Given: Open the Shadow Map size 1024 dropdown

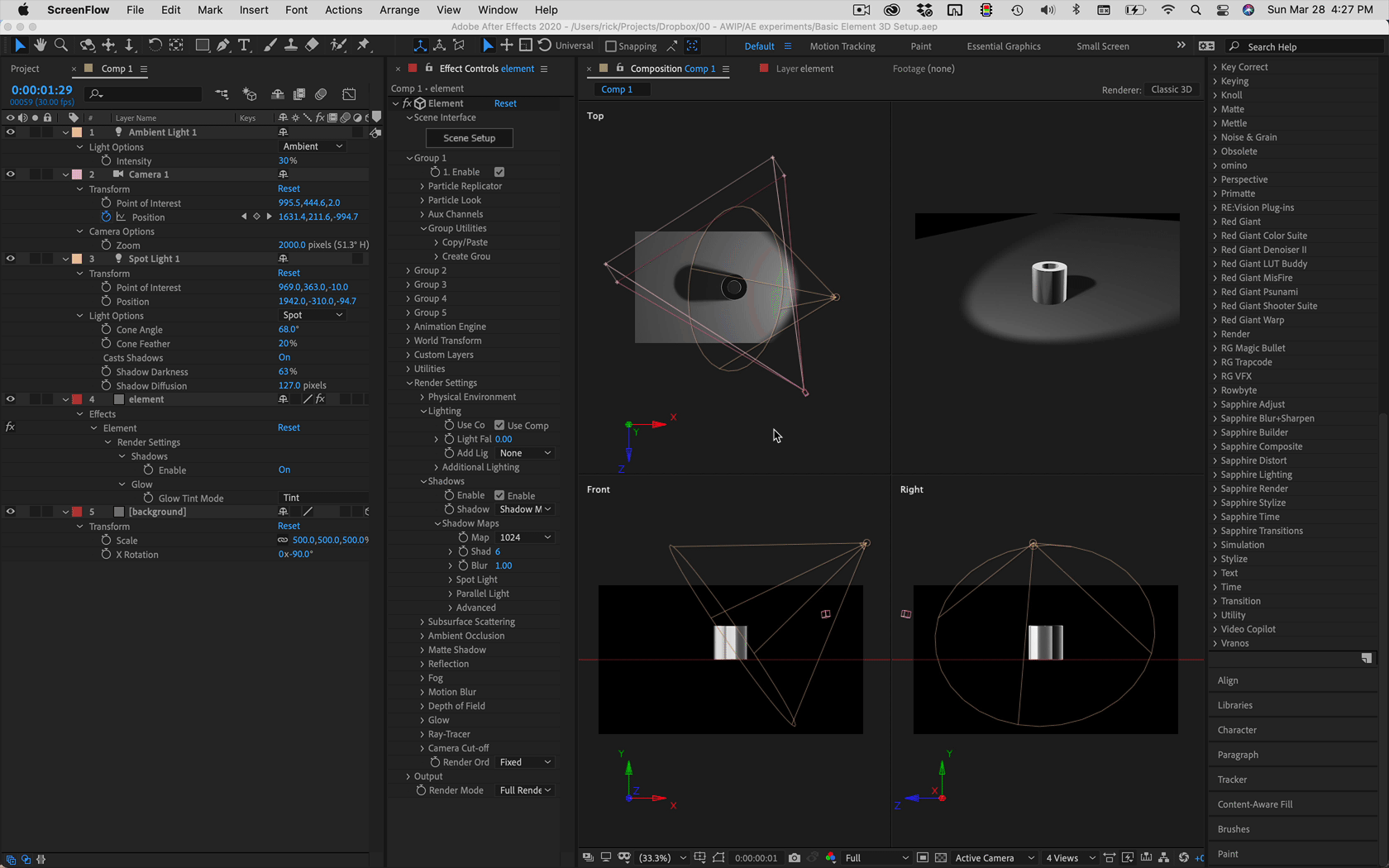Looking at the screenshot, I should (525, 537).
